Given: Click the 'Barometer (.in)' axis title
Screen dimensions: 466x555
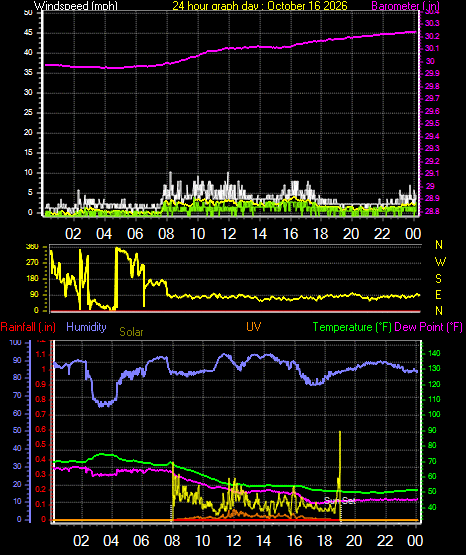Looking at the screenshot, I should coord(405,6).
